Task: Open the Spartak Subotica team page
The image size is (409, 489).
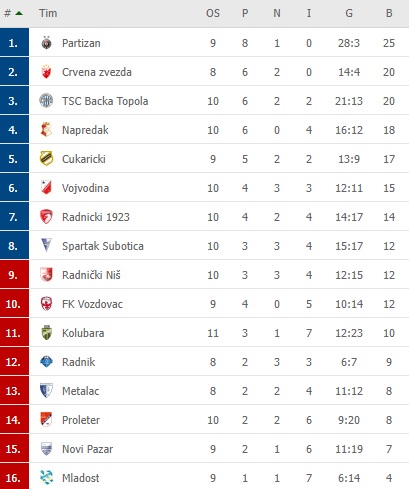Action: pos(103,246)
